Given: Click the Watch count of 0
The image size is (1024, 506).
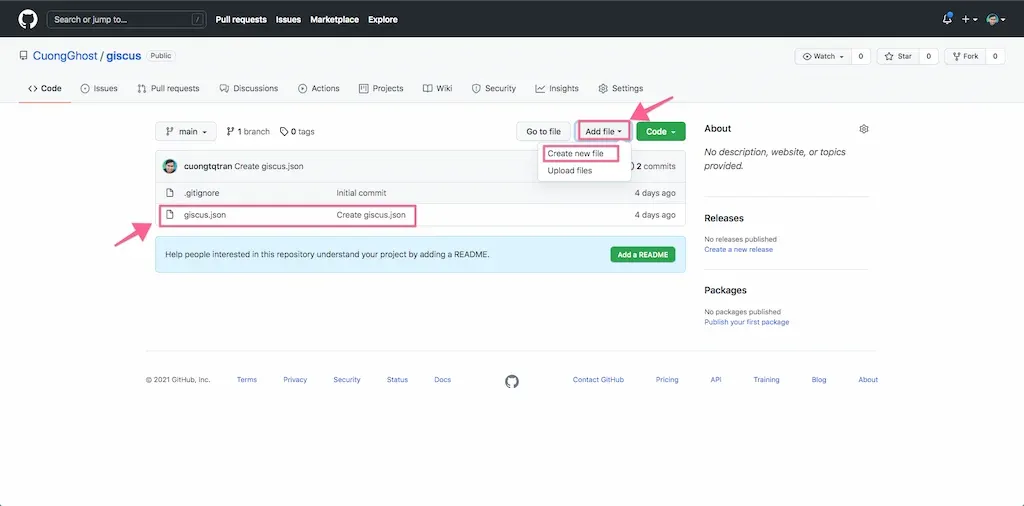Looking at the screenshot, I should pos(861,57).
